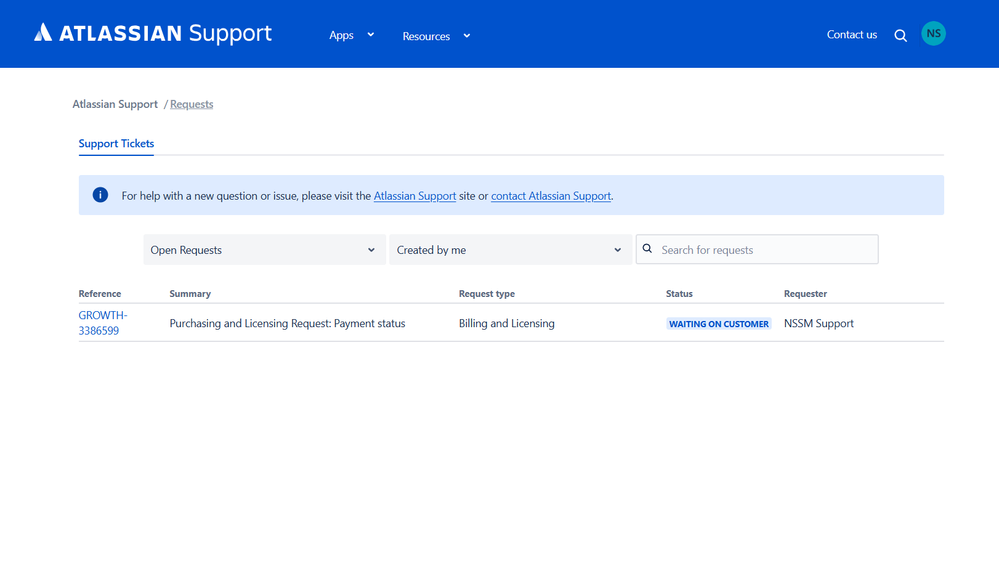Click the Billing and Licensing cell
Image resolution: width=999 pixels, height=565 pixels.
507,324
